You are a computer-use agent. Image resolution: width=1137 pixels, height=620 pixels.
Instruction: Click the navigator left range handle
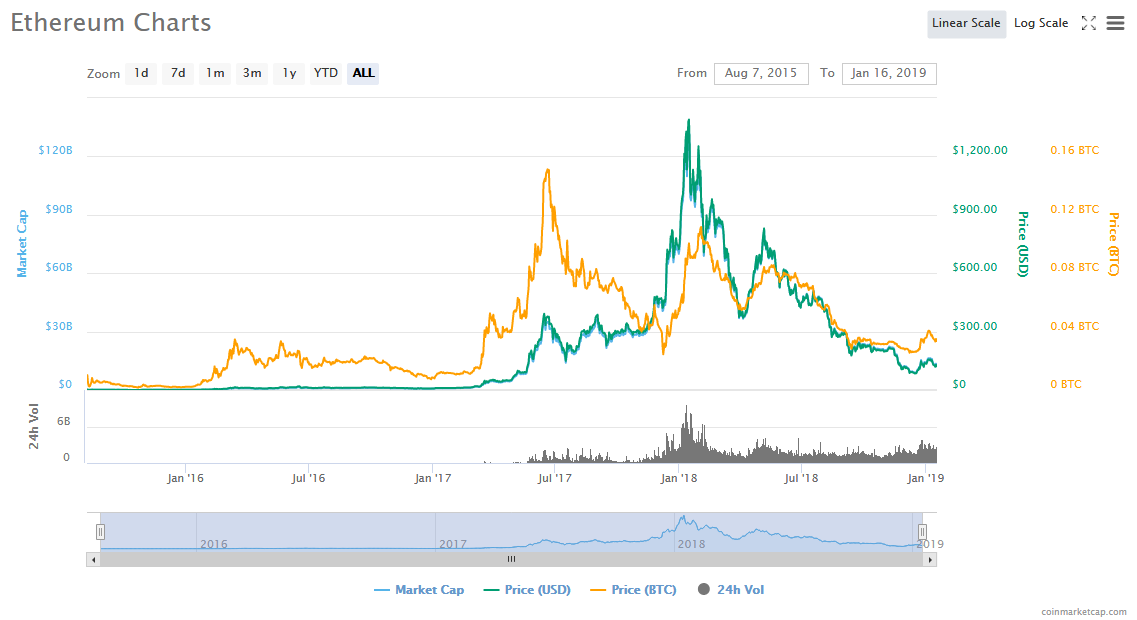pos(100,532)
